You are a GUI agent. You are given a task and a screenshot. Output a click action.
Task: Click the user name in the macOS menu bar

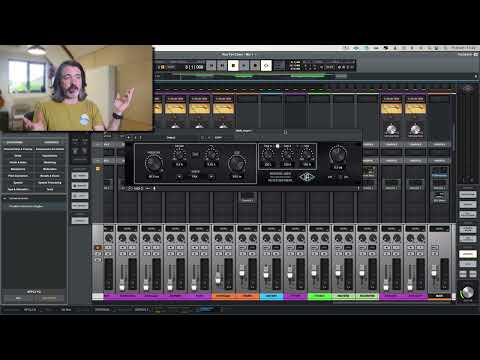464,48
